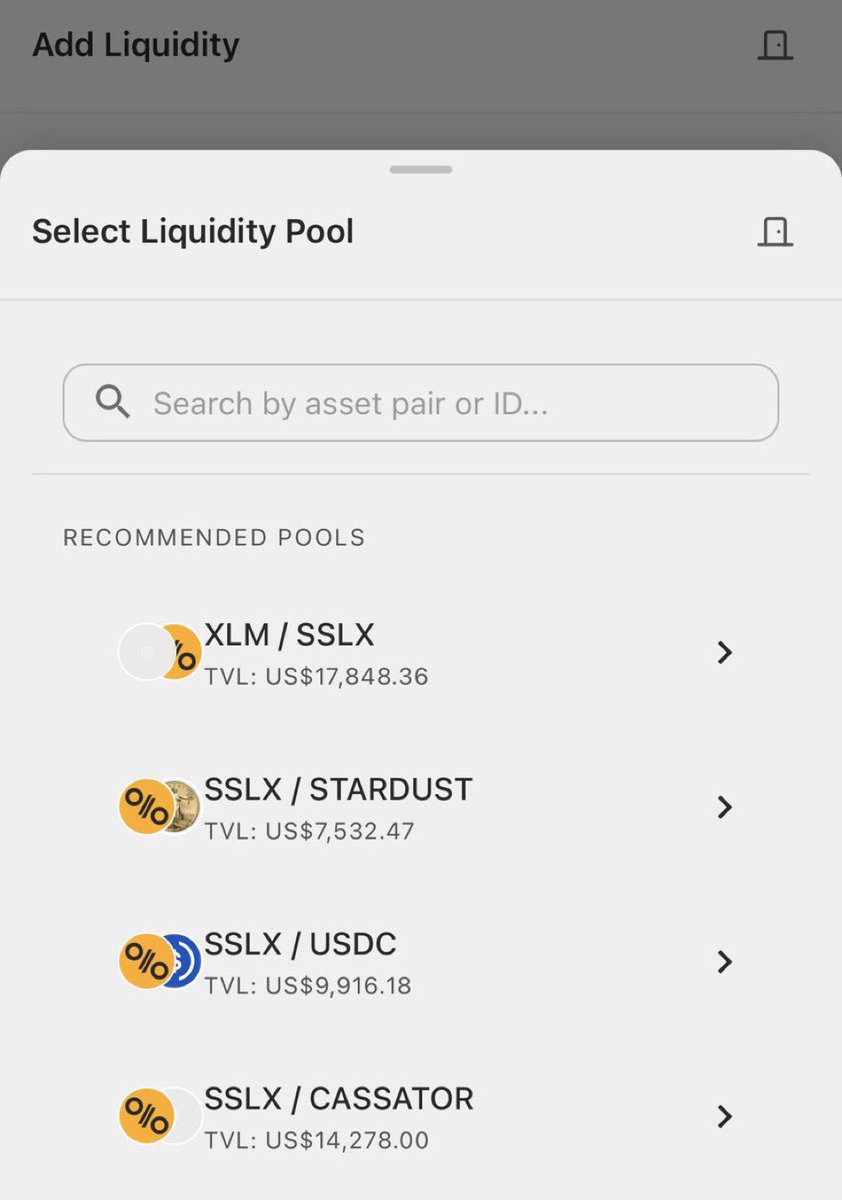842x1200 pixels.
Task: Close the Select Liquidity Pool sheet via door icon
Action: point(775,232)
